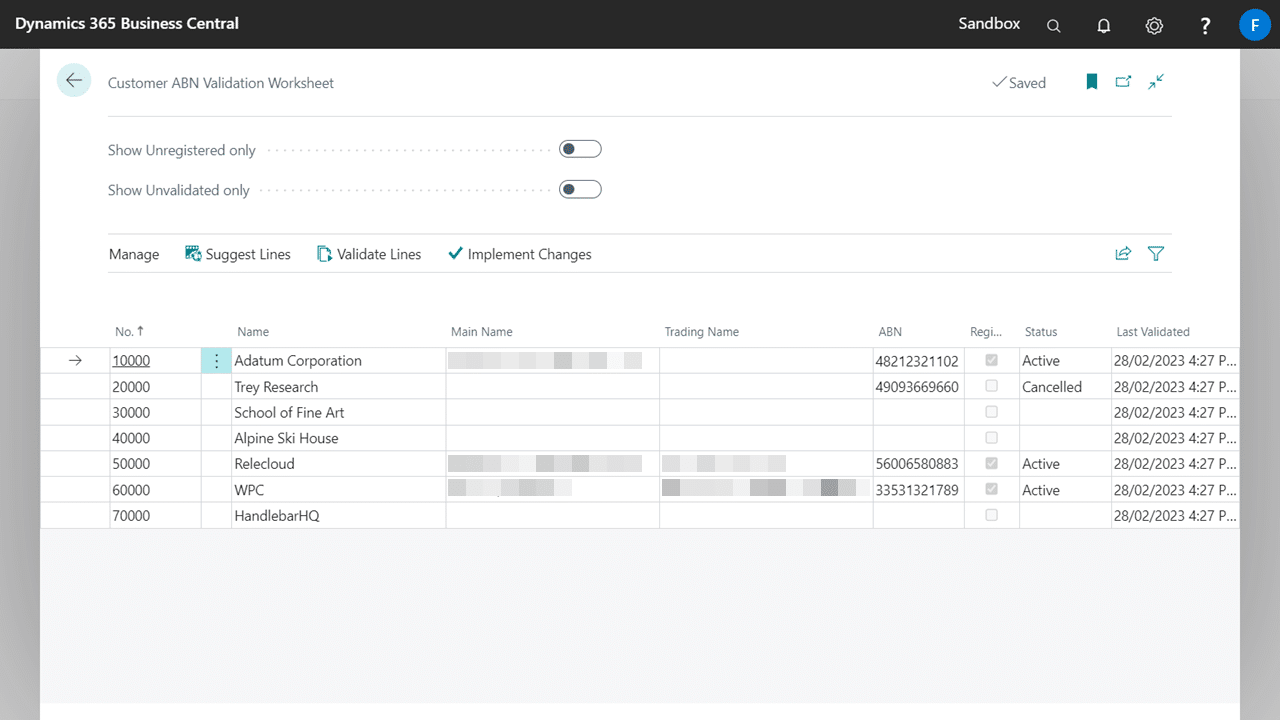The width and height of the screenshot is (1280, 720).
Task: Click the bookmark icon beside Saved
Action: tap(1092, 82)
